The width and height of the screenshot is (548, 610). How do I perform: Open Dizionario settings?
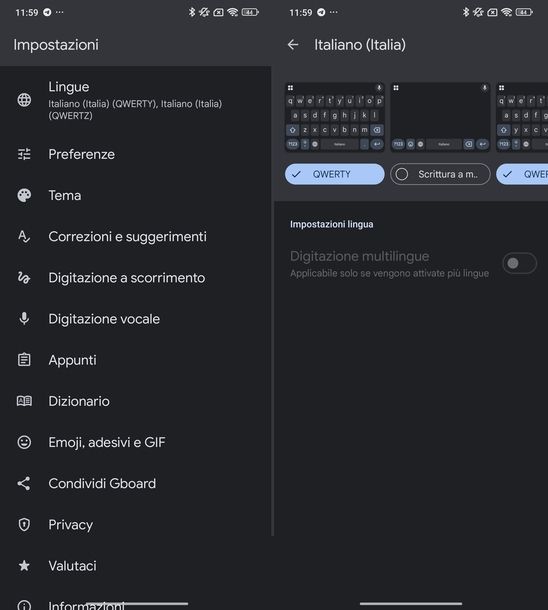point(135,401)
